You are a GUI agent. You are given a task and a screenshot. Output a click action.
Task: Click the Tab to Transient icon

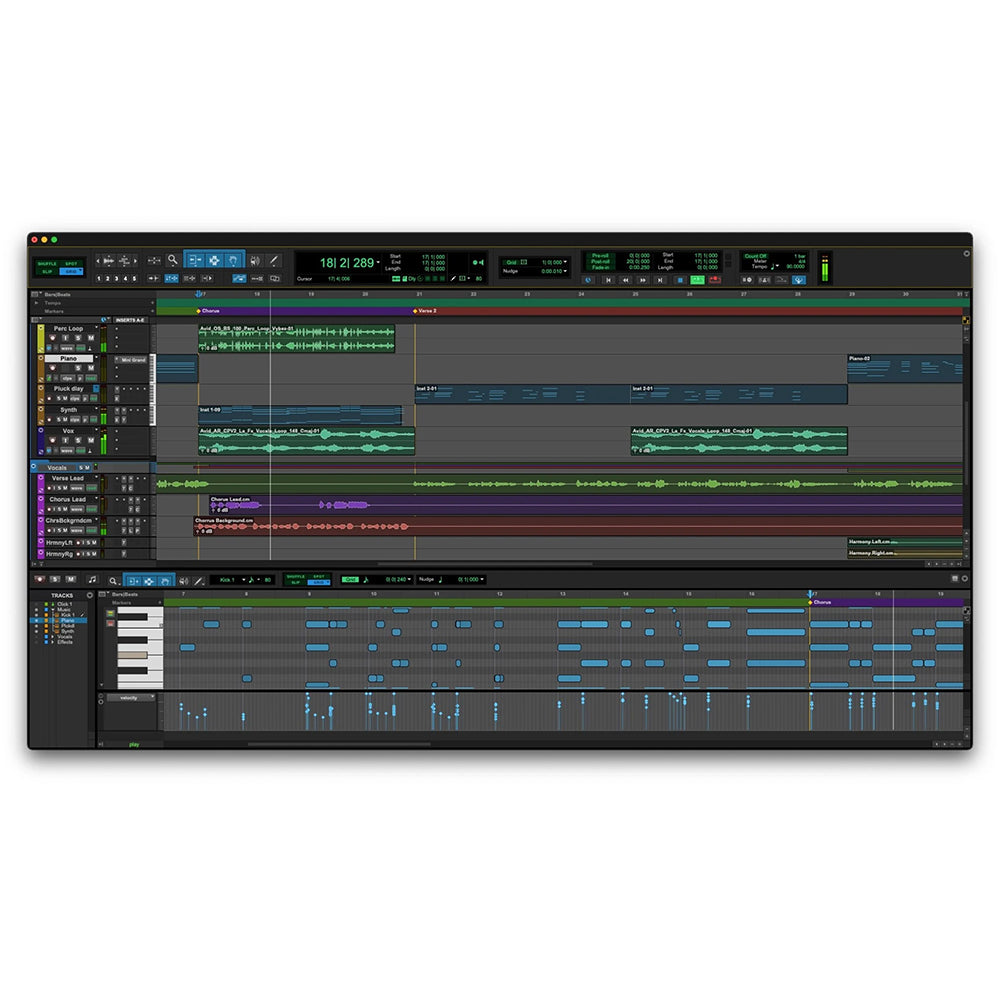coord(172,279)
